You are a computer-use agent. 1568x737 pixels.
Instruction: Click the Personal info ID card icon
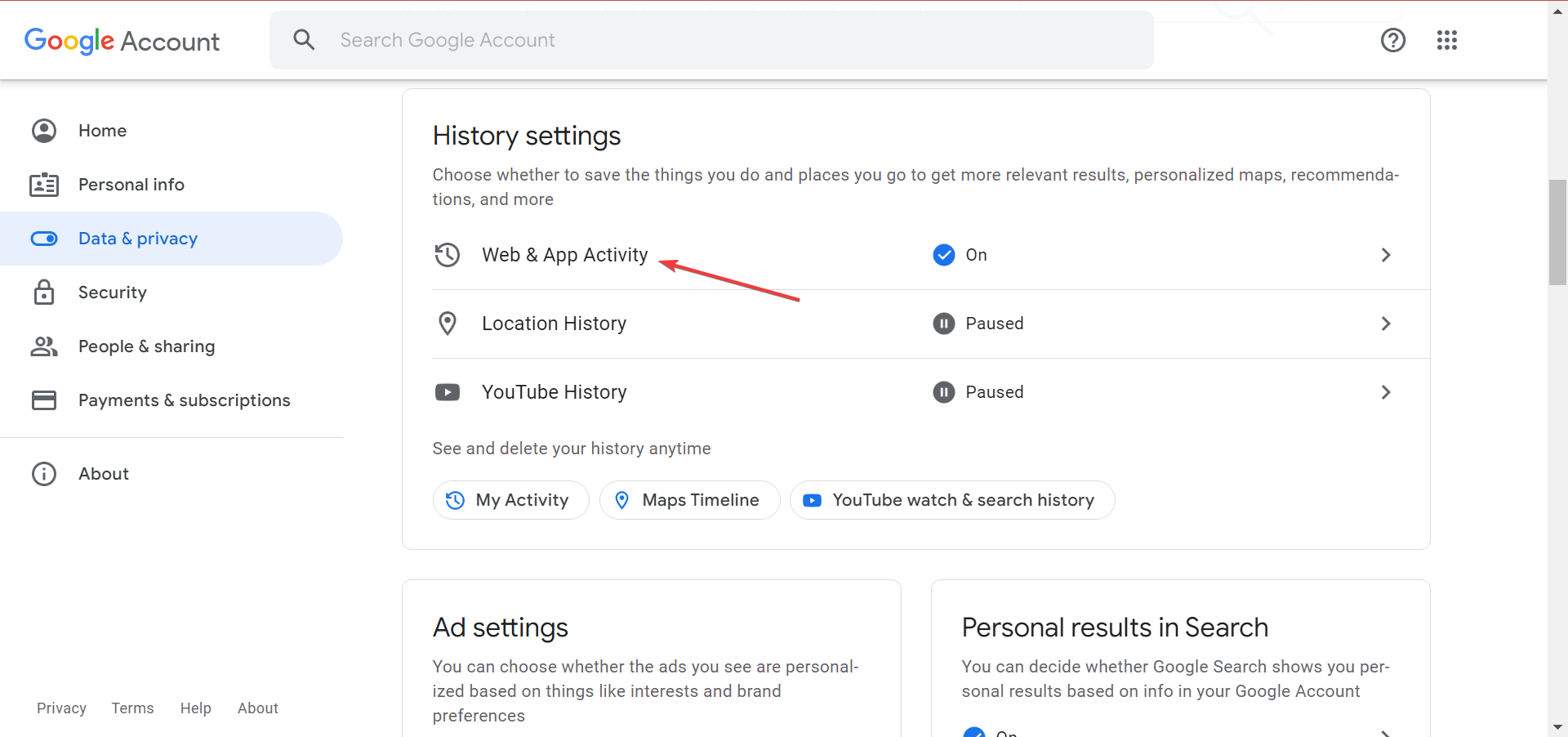point(44,185)
